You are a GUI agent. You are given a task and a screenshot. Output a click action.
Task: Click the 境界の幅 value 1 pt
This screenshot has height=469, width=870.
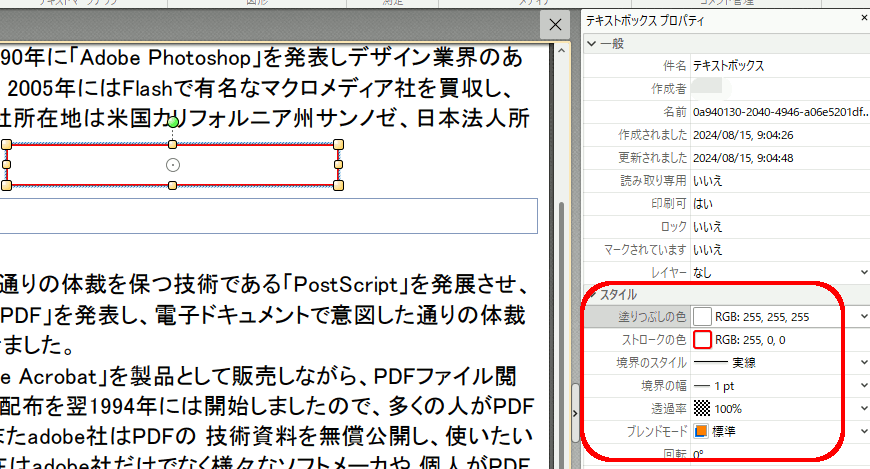(x=724, y=386)
